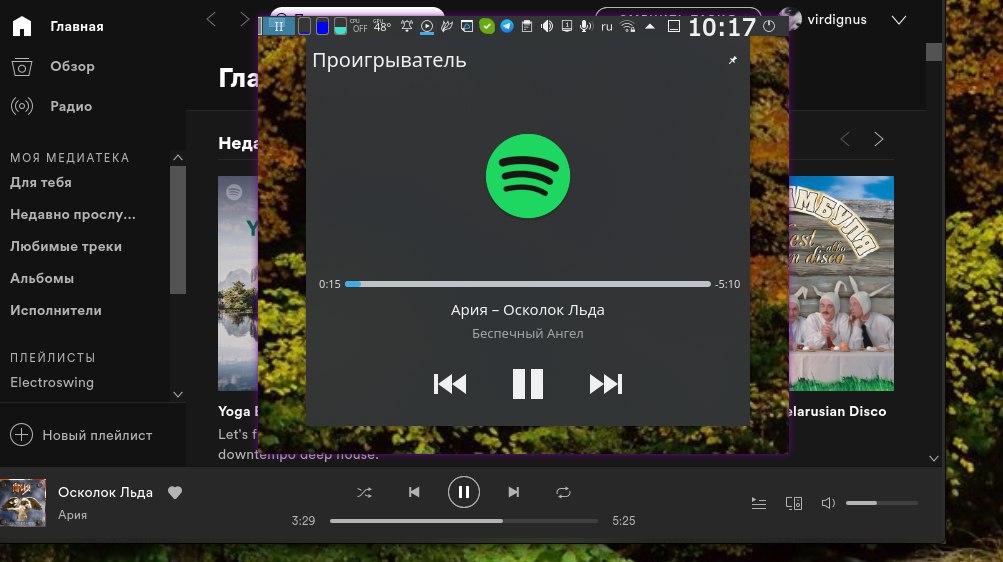Click the Беспечный Ангел album name text
Image resolution: width=1003 pixels, height=562 pixels.
[x=528, y=333]
